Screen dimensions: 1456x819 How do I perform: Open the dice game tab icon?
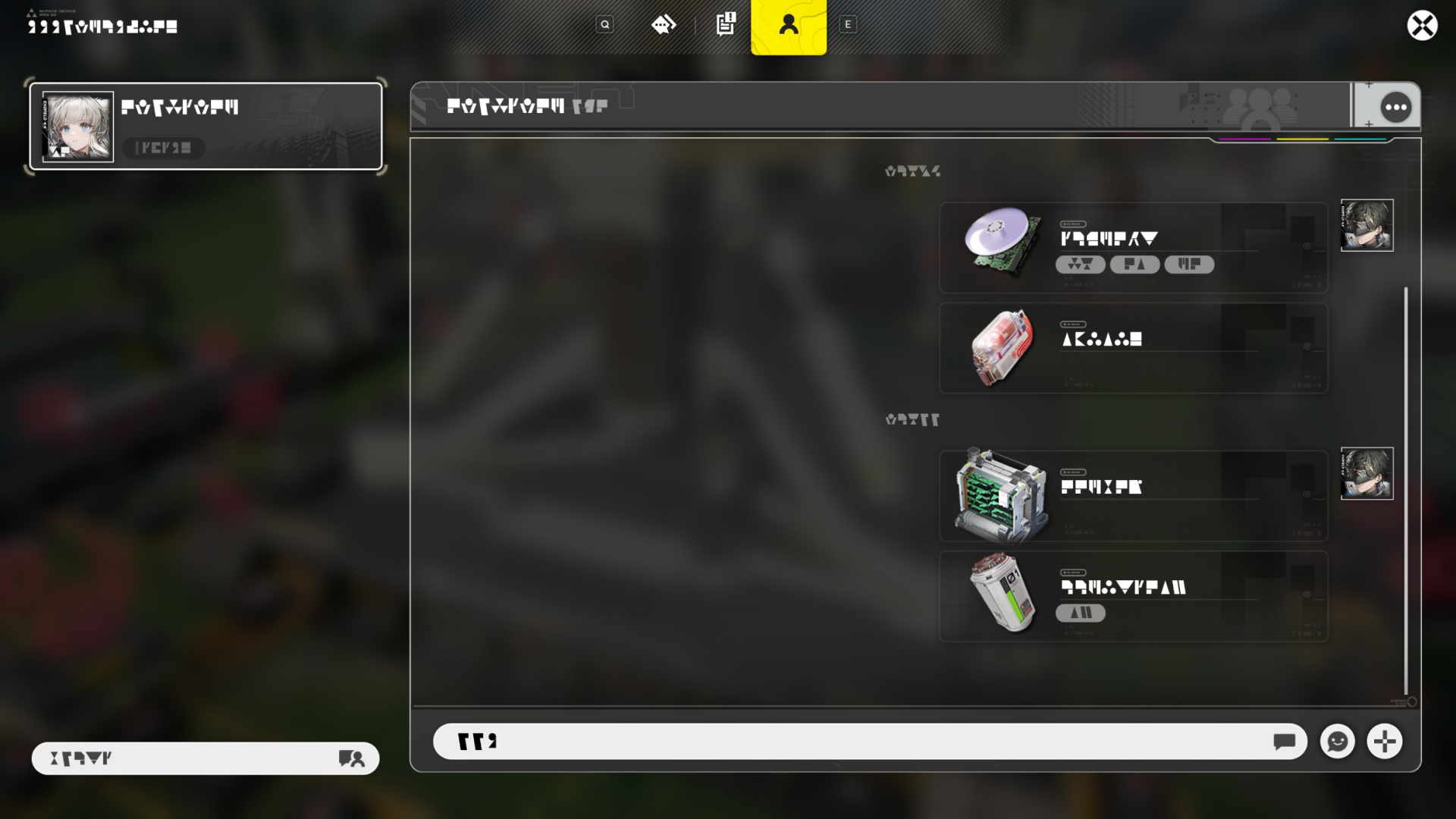coord(664,25)
